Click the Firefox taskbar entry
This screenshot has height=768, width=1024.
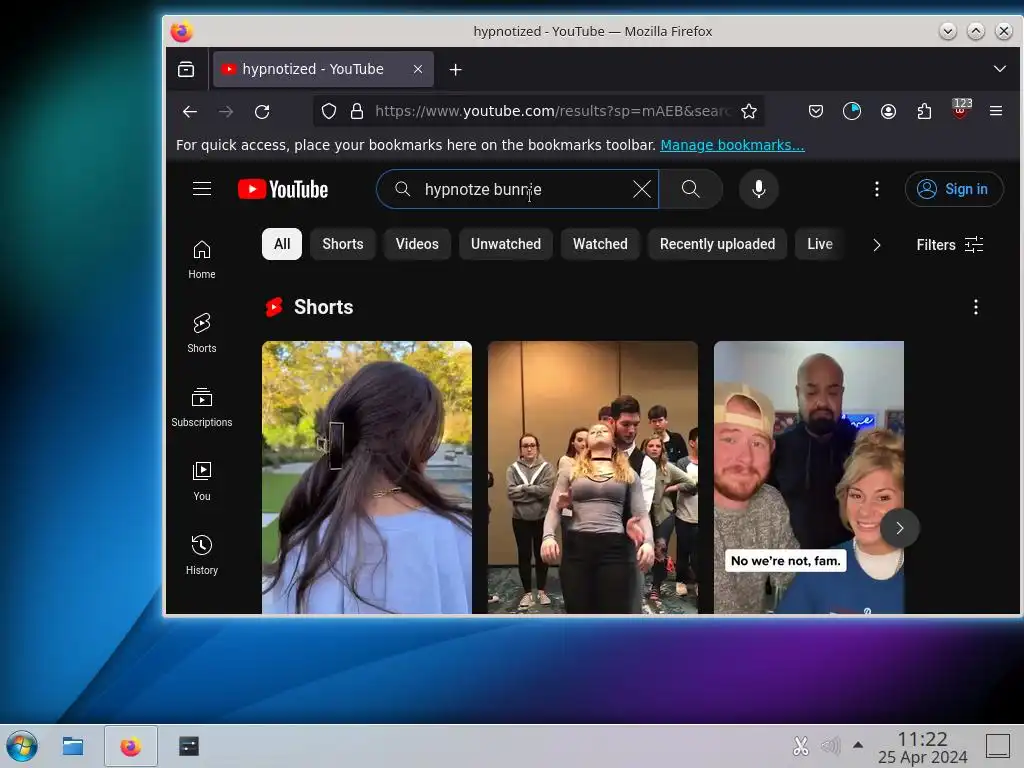[131, 746]
